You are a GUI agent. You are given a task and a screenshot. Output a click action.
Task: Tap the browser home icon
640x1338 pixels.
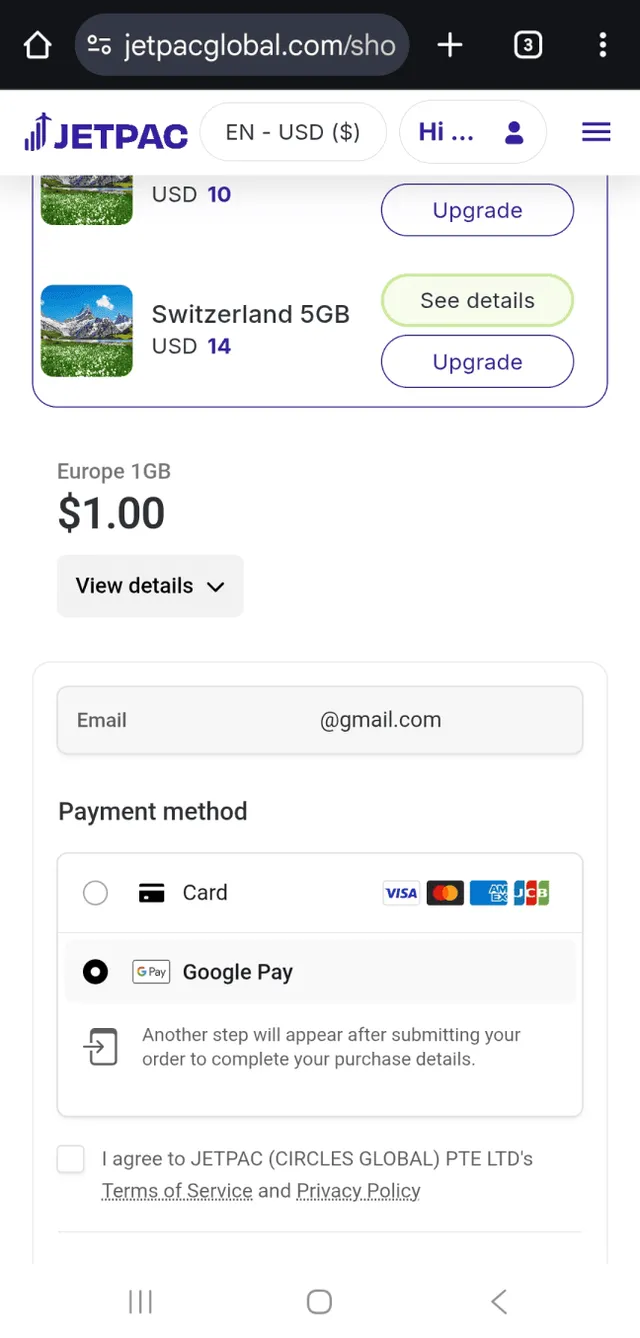click(37, 45)
